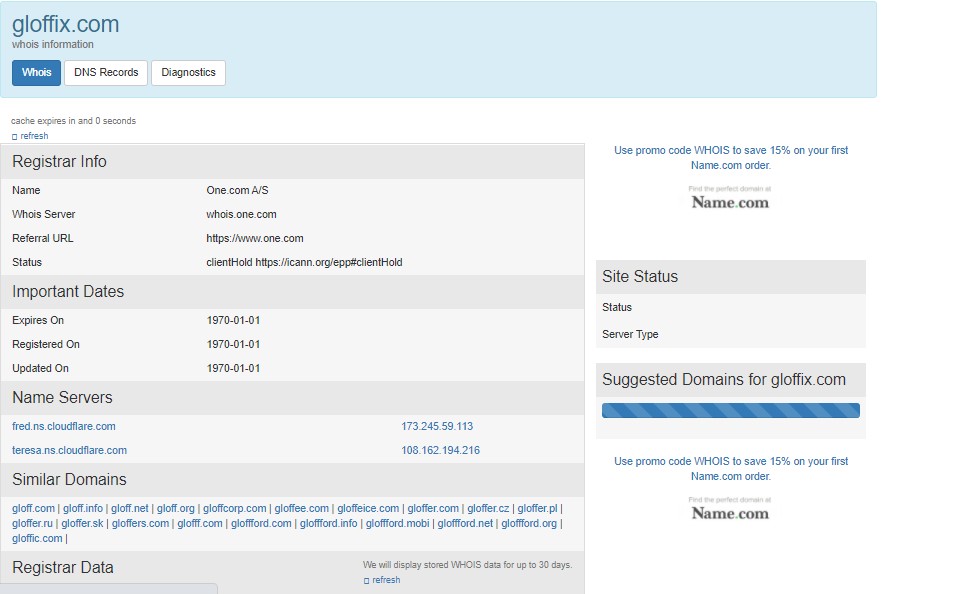The width and height of the screenshot is (967, 594).
Task: Click Server Type label in Site Status
Action: point(630,334)
